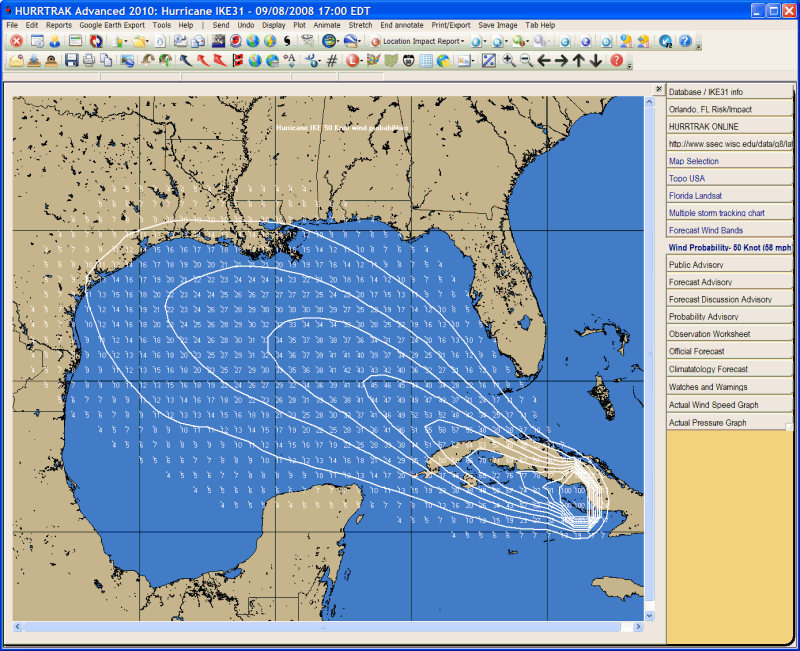
Task: Click the grid hash (#) icon
Action: point(332,61)
